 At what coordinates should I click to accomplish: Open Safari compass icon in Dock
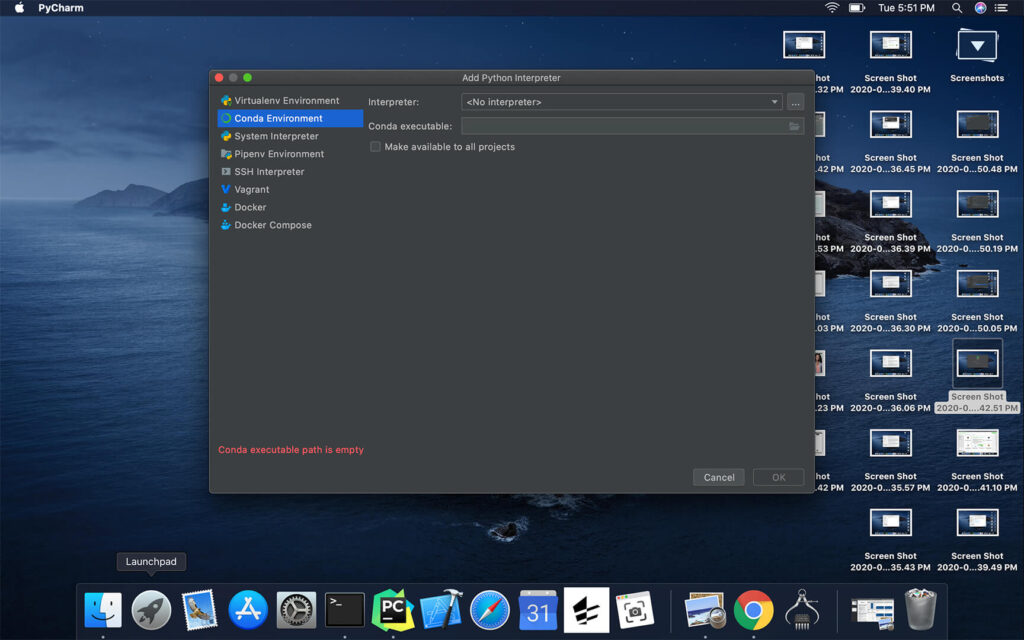[x=490, y=611]
